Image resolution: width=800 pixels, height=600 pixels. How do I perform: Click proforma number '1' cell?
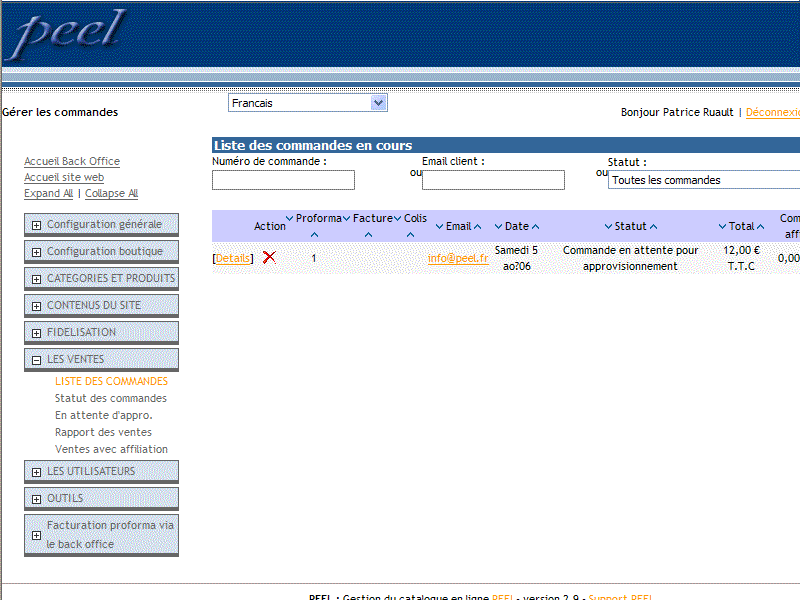click(314, 258)
